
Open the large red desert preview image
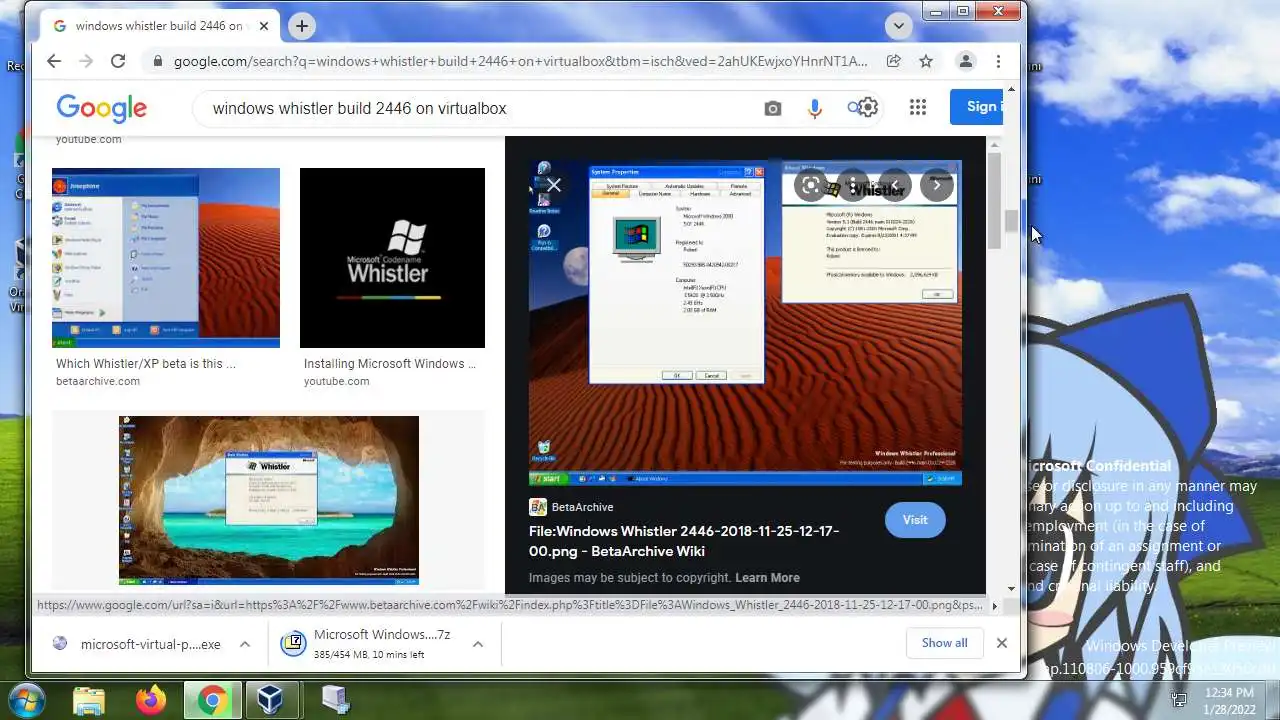(x=745, y=323)
